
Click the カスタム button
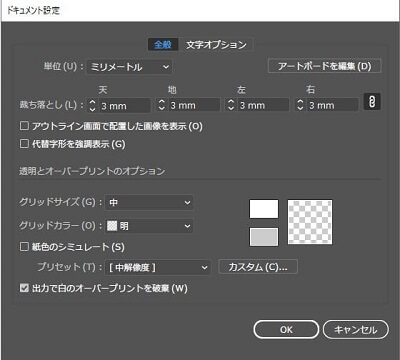pos(258,267)
